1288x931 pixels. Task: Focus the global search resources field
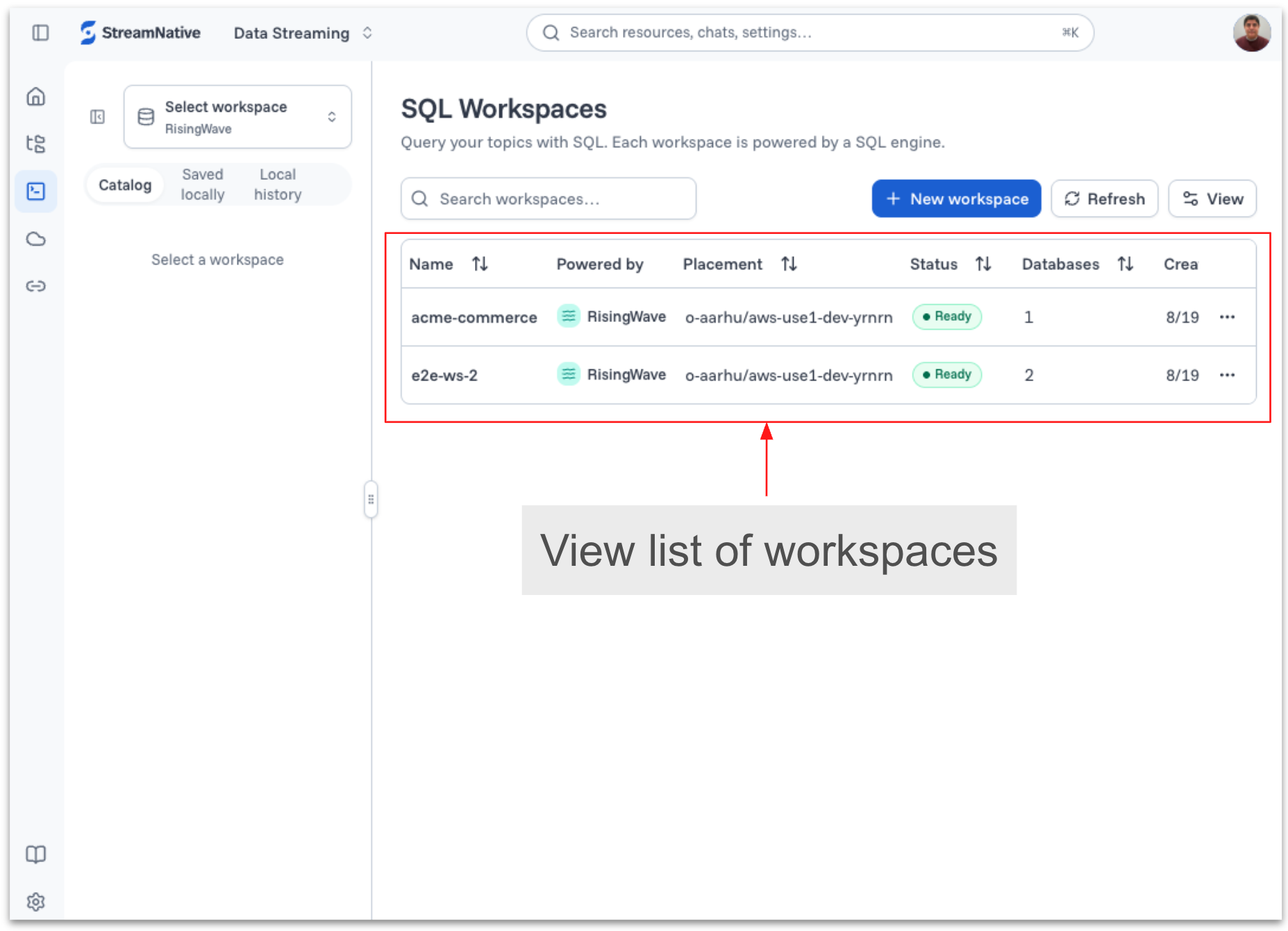tap(810, 33)
